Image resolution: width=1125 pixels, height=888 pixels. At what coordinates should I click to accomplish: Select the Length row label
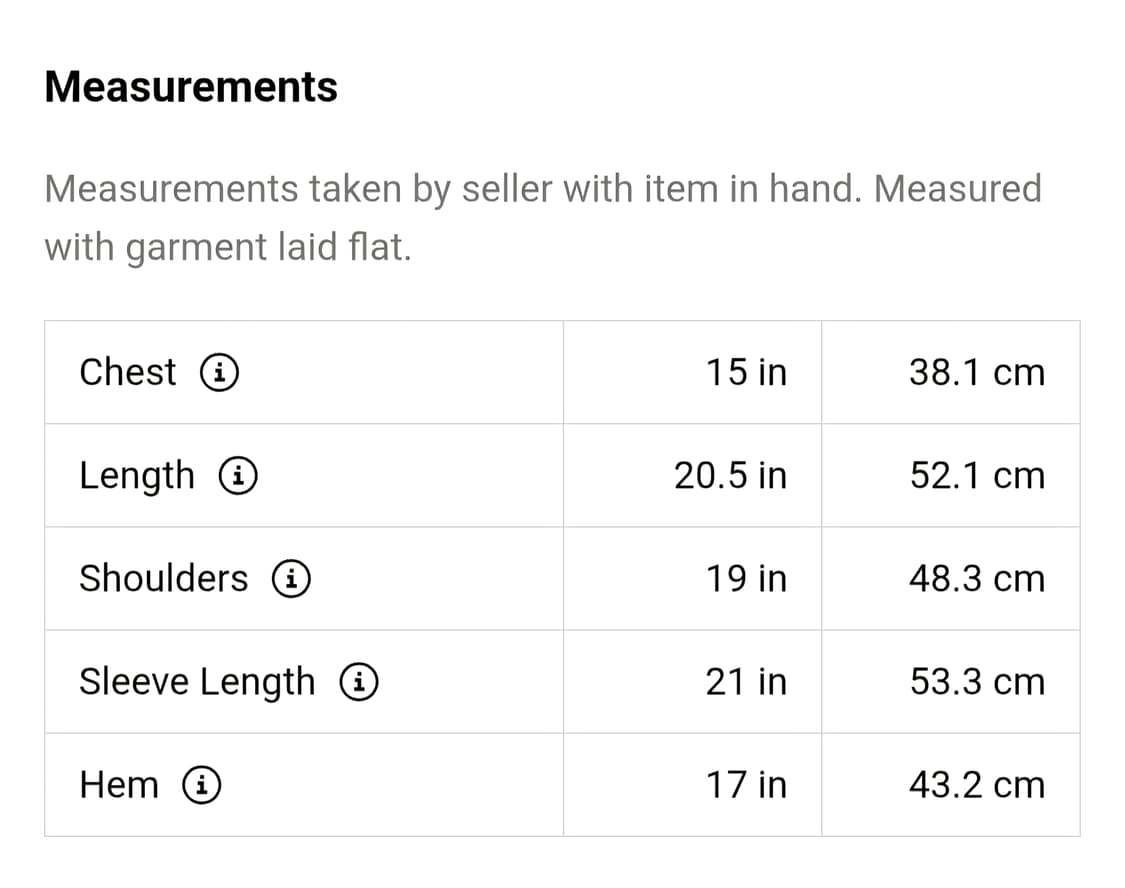[137, 476]
